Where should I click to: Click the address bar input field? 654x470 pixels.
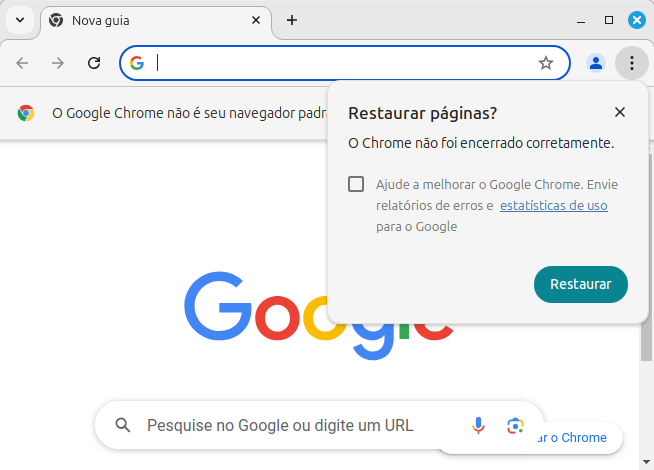[340, 63]
